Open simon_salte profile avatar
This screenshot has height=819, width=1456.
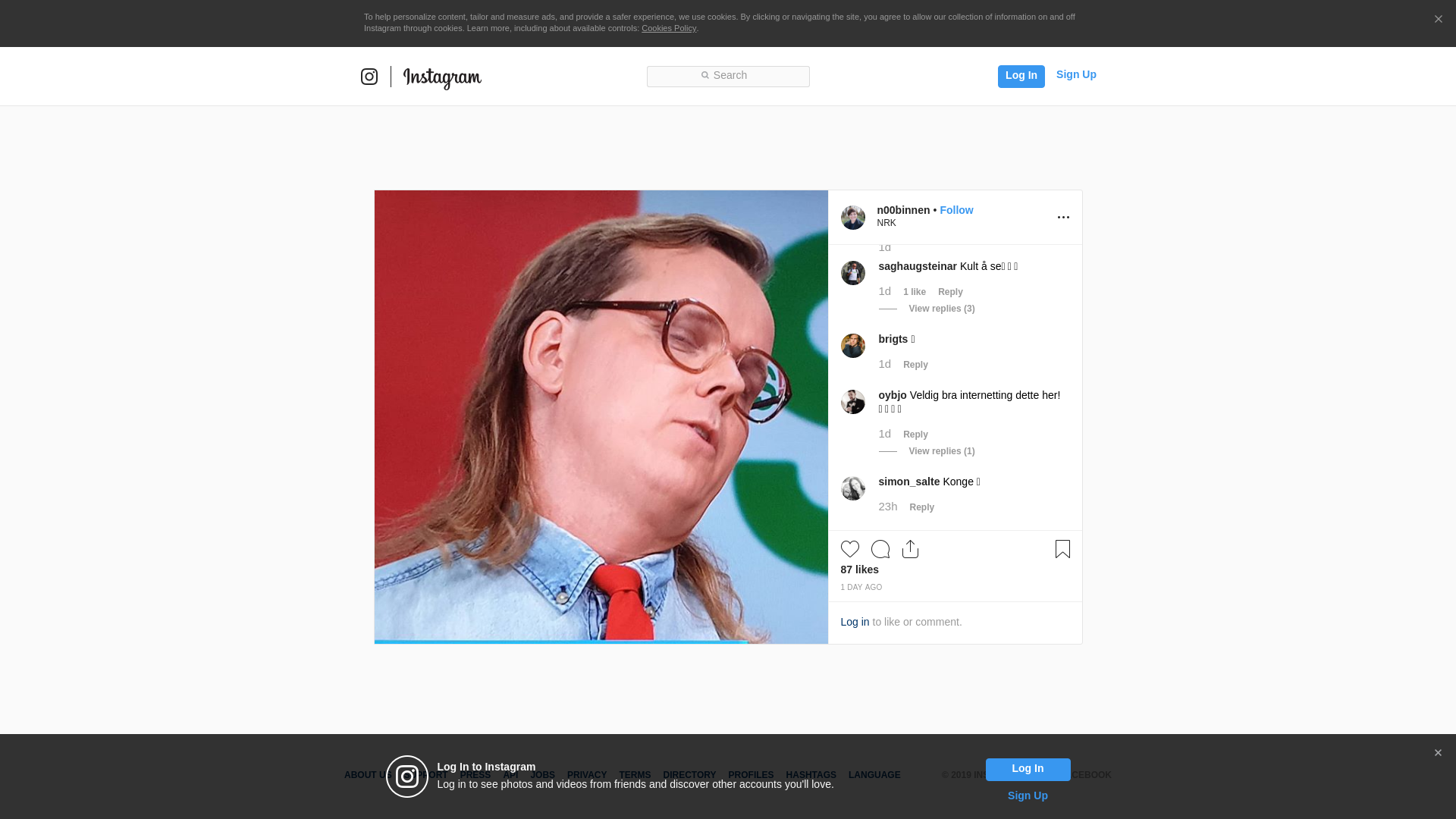click(852, 488)
